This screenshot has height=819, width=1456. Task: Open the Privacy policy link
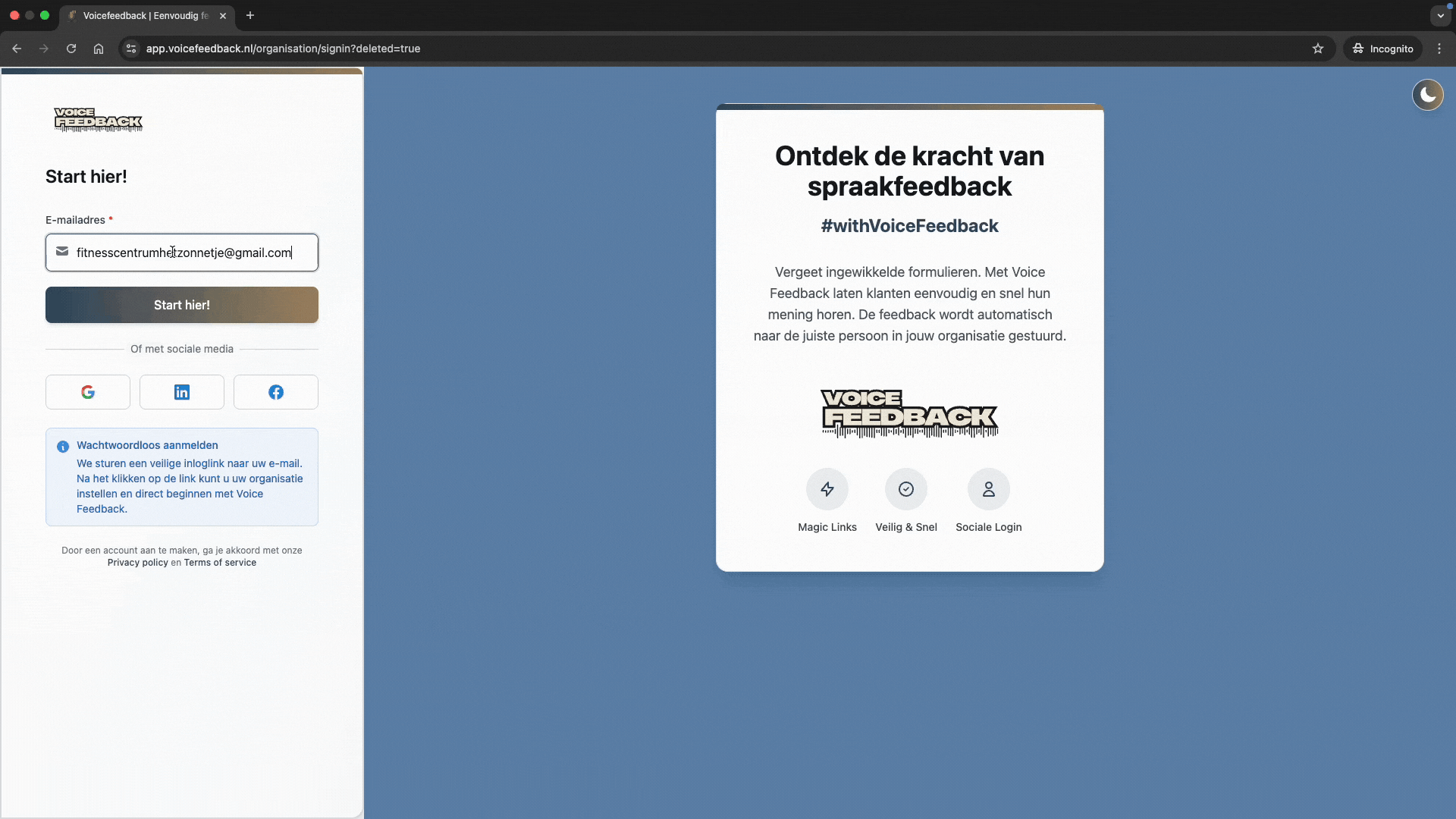(x=137, y=563)
